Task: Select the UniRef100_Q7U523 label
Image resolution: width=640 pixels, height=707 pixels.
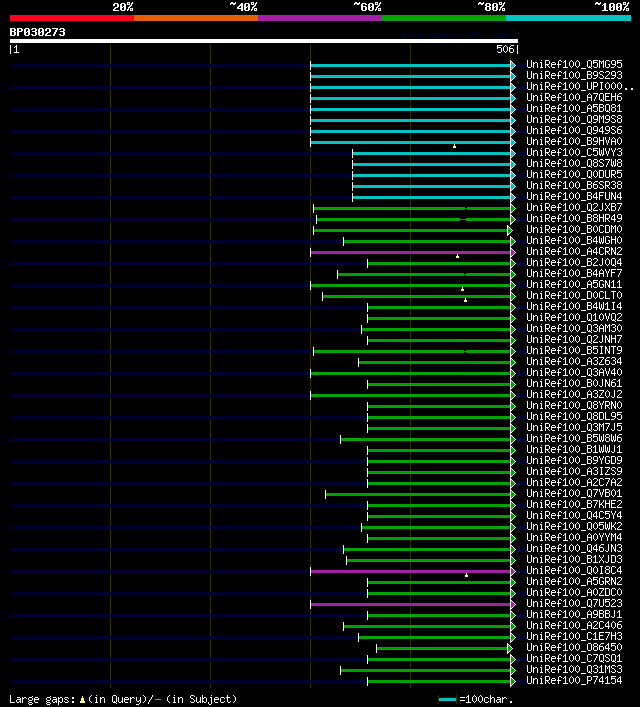Action: click(574, 603)
